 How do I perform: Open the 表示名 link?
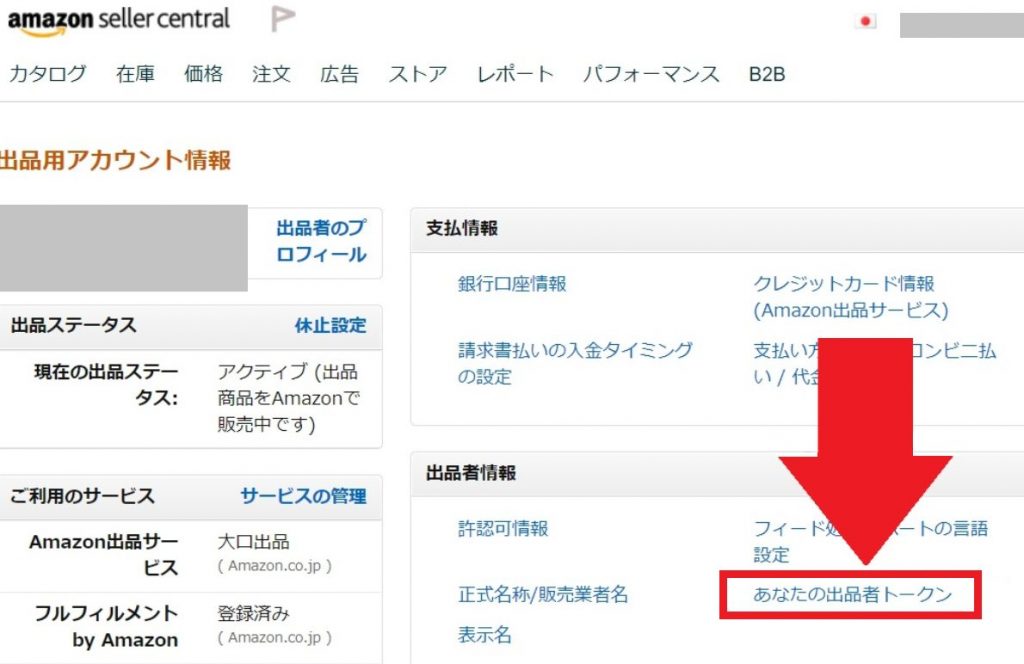click(x=485, y=635)
